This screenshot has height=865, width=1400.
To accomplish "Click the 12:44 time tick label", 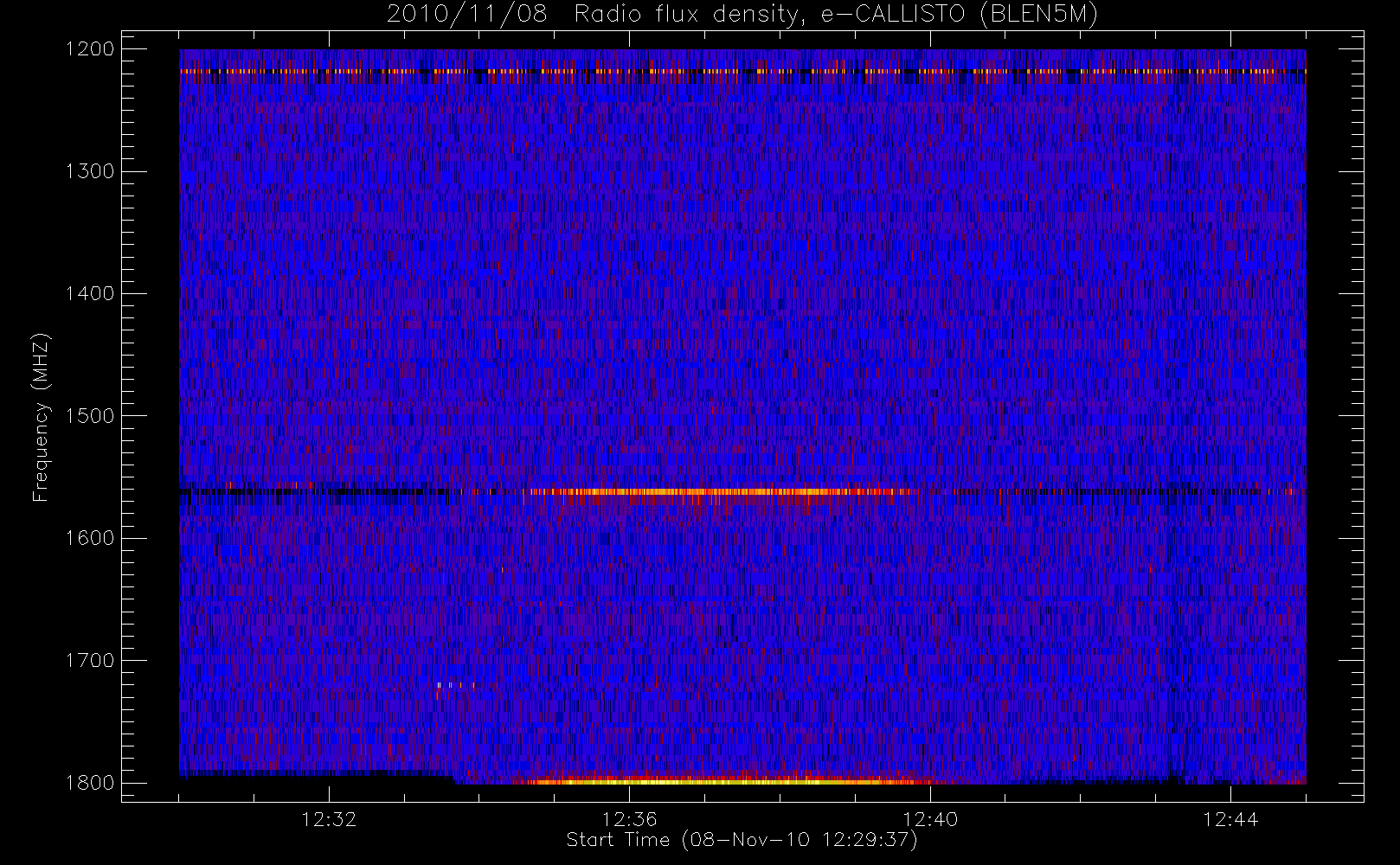I will [x=1230, y=819].
